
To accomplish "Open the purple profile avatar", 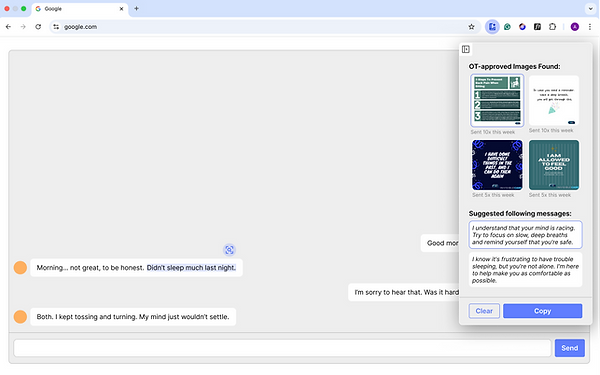I will click(575, 27).
